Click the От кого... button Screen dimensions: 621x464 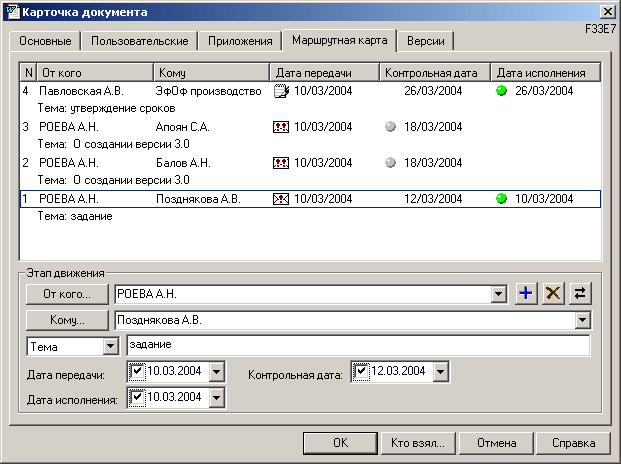[67, 295]
